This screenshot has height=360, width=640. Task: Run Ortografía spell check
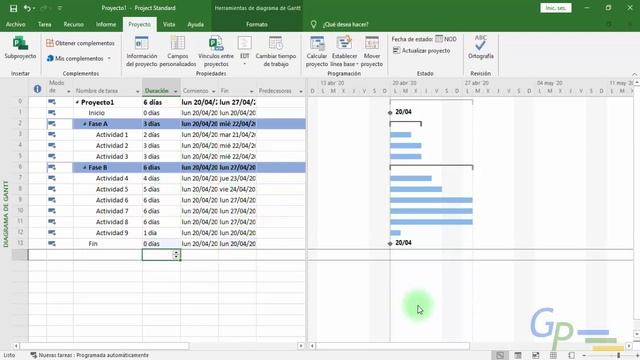tap(480, 47)
